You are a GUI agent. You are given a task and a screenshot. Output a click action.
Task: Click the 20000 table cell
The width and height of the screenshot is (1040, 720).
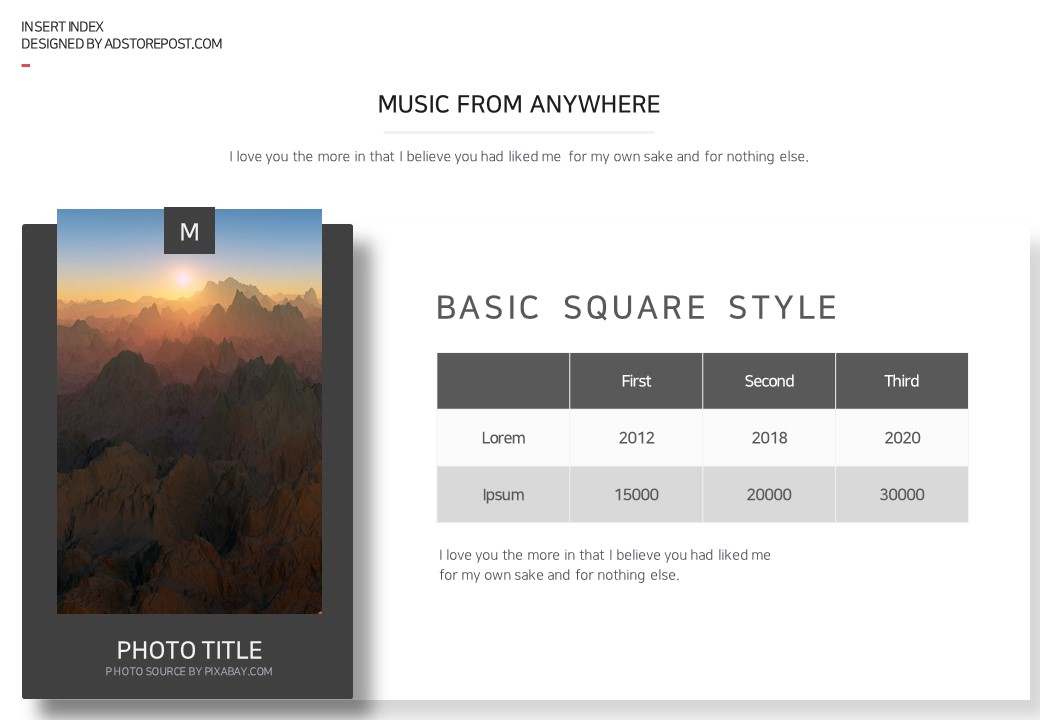coord(769,495)
